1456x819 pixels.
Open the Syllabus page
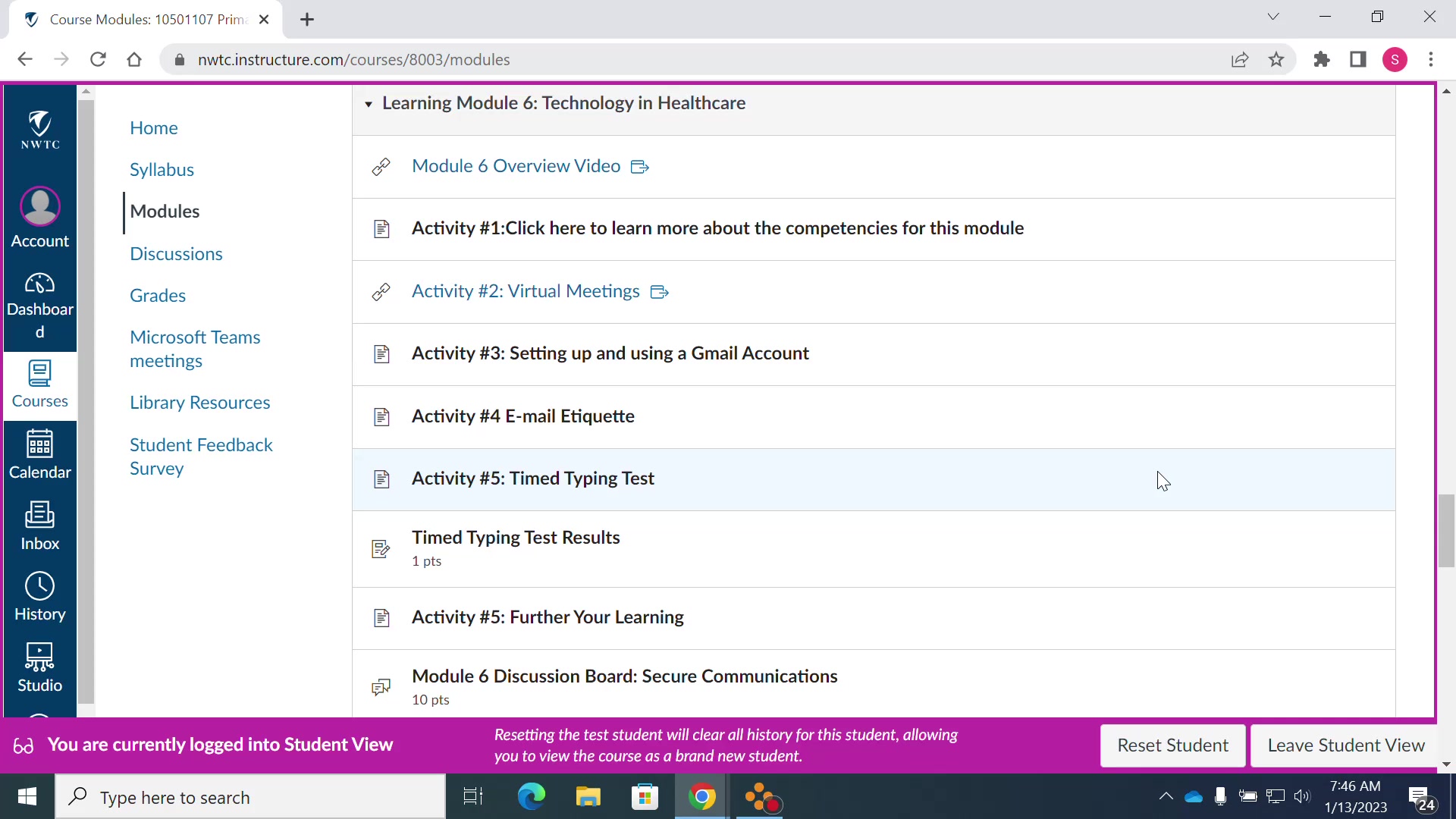click(162, 169)
